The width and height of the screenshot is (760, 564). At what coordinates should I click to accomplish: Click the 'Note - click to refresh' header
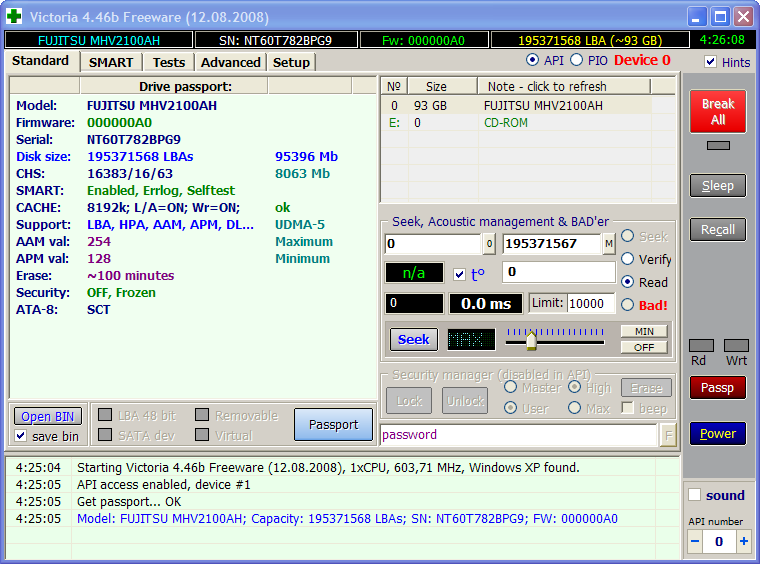564,86
